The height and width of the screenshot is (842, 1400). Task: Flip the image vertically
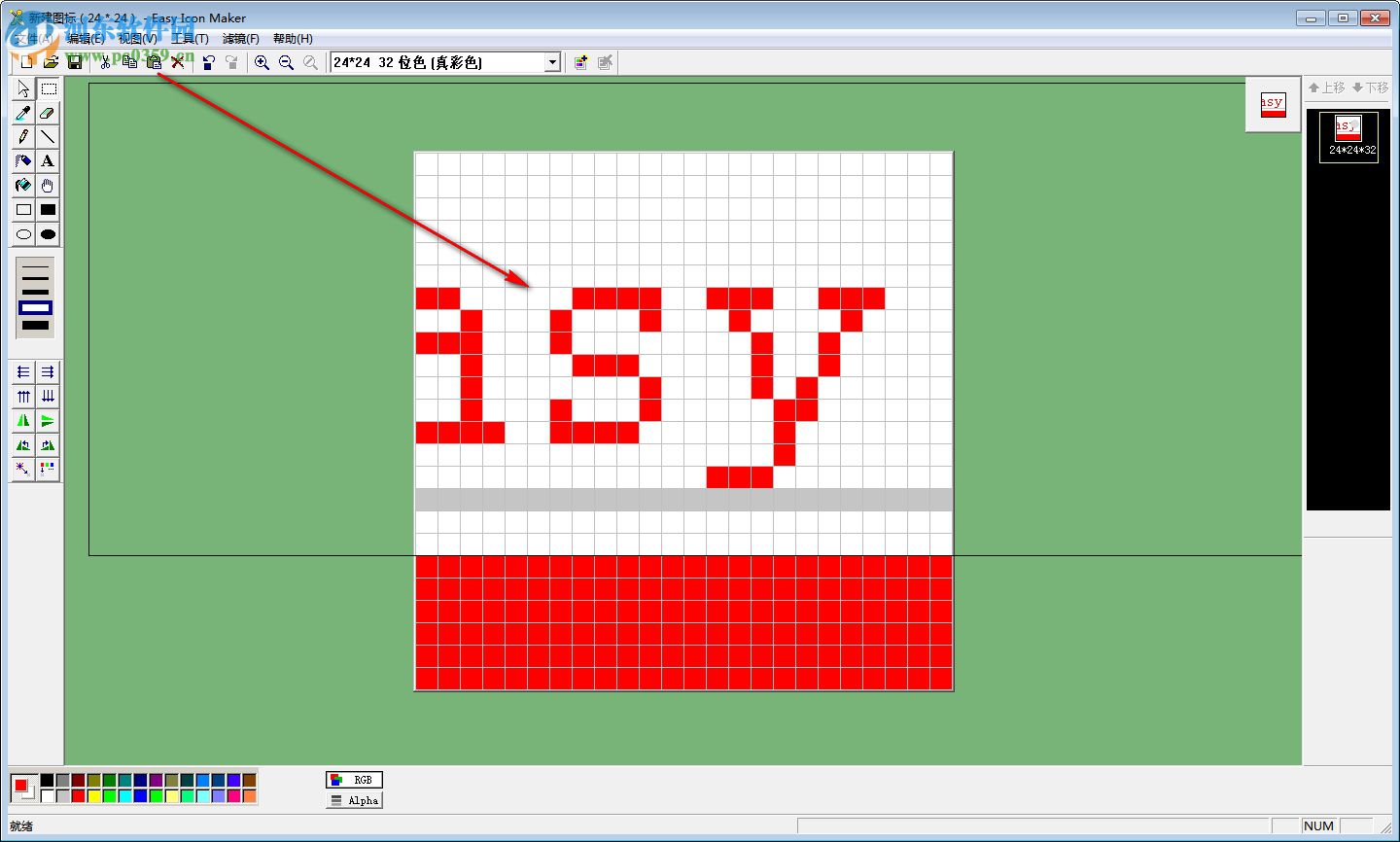click(x=48, y=421)
